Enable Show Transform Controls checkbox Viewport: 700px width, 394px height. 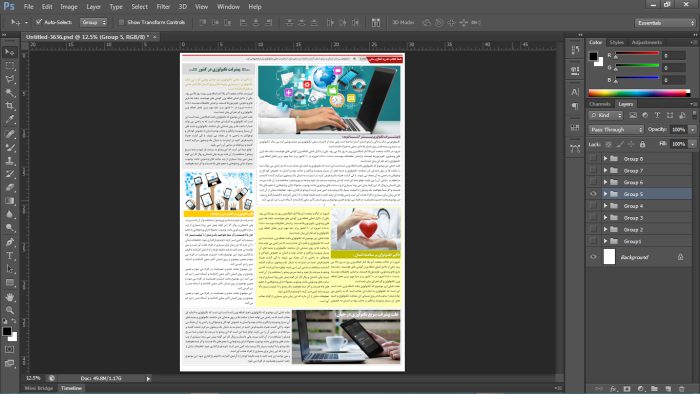click(x=121, y=22)
